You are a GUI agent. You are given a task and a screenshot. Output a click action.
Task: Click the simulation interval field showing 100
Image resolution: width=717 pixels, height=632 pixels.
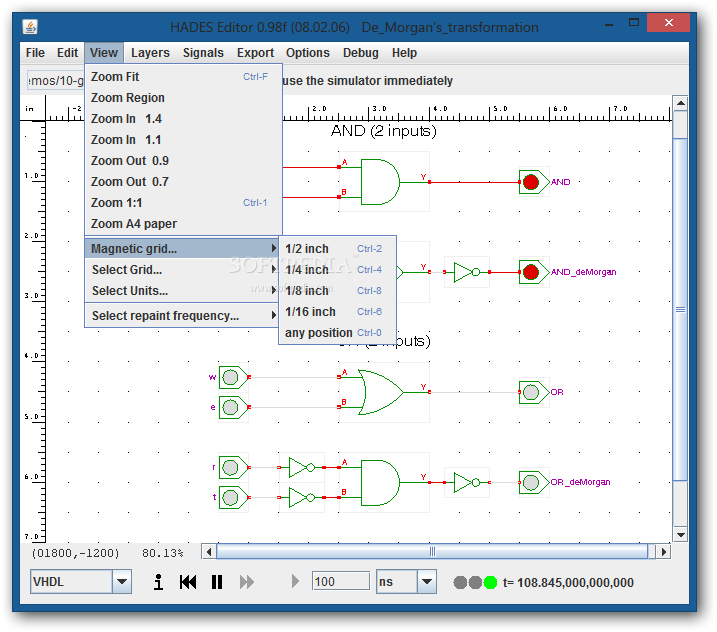(x=340, y=582)
